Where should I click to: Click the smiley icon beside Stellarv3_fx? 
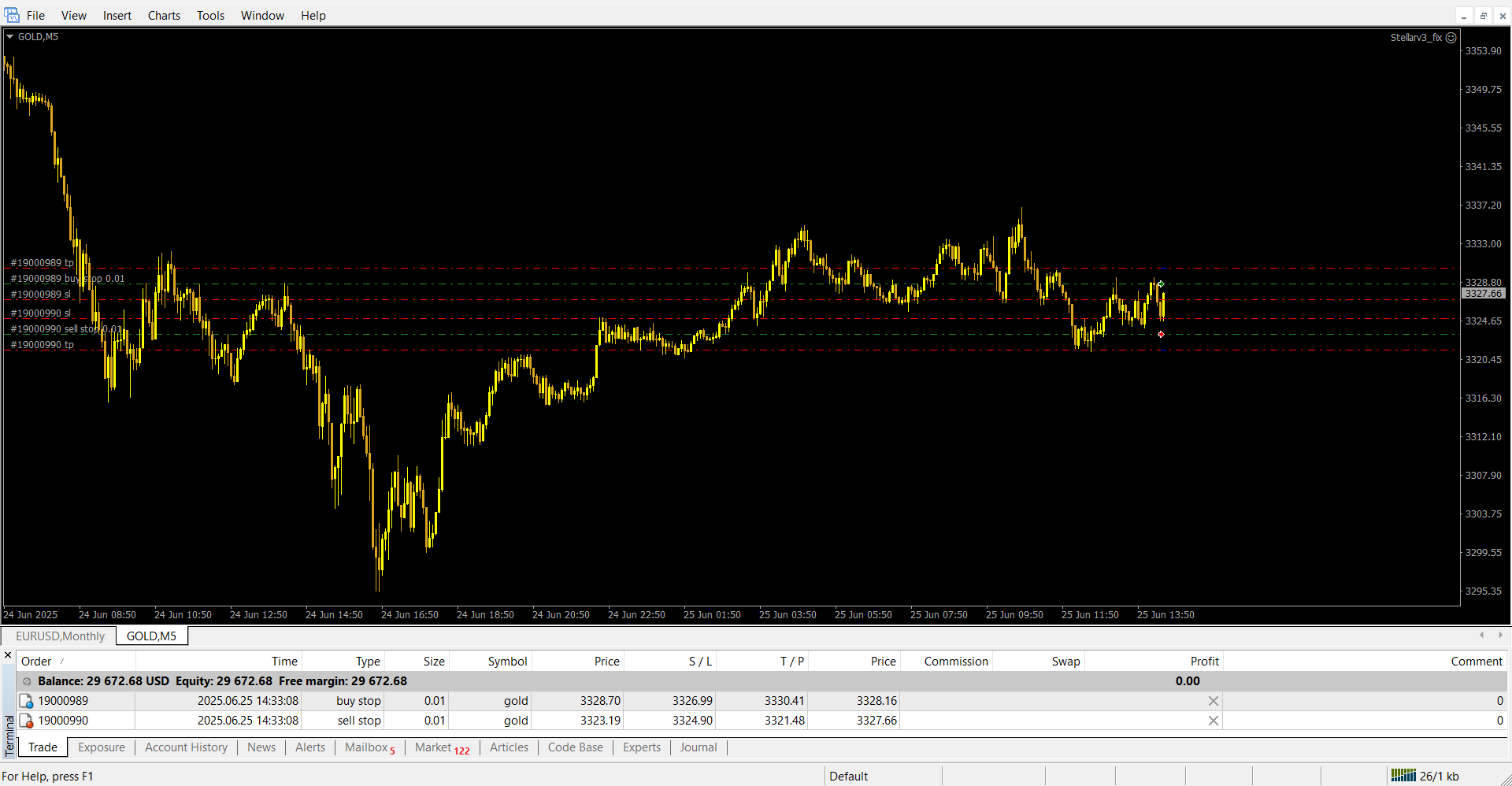1451,37
